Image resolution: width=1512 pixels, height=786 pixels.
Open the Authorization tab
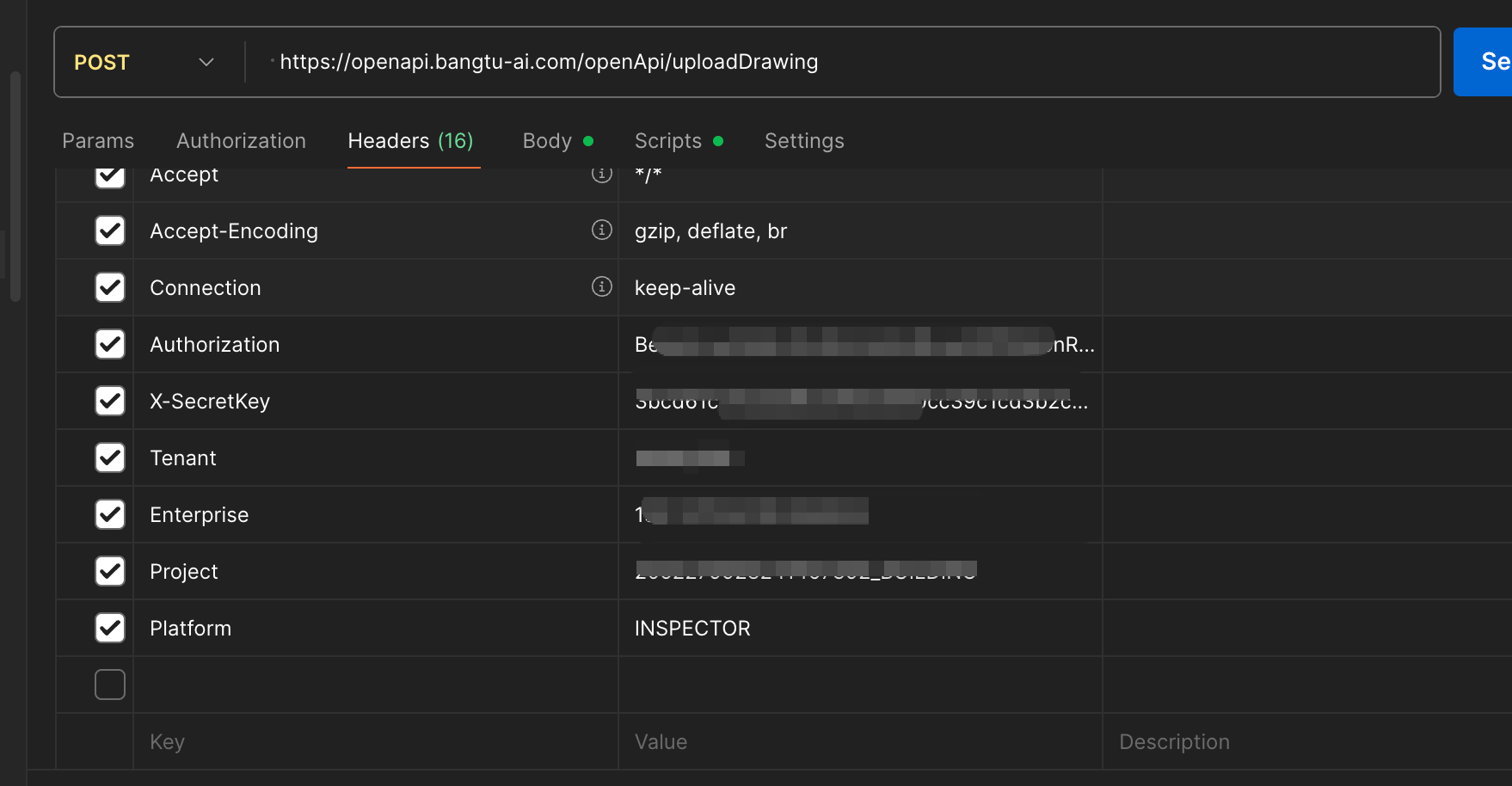[241, 141]
